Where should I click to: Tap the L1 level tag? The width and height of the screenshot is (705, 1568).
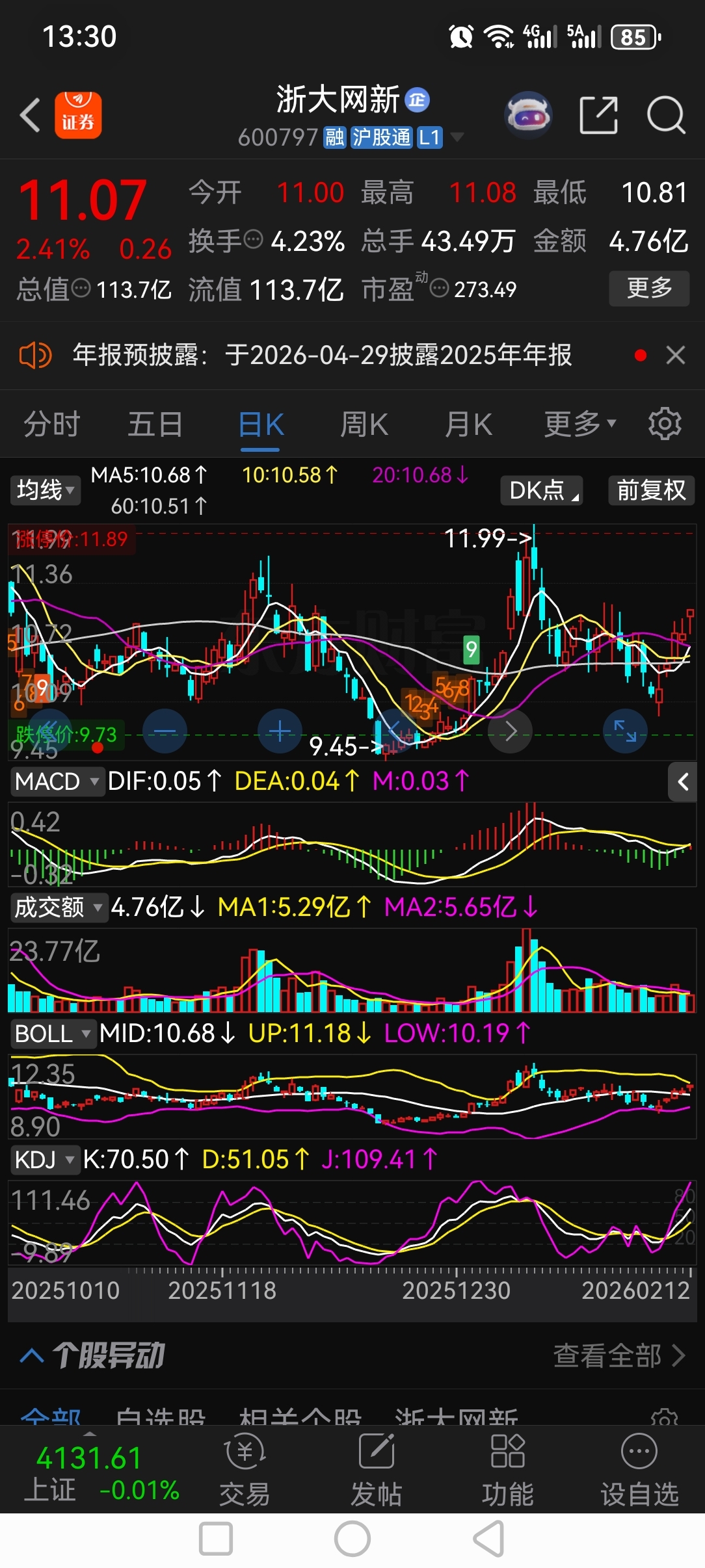click(429, 137)
